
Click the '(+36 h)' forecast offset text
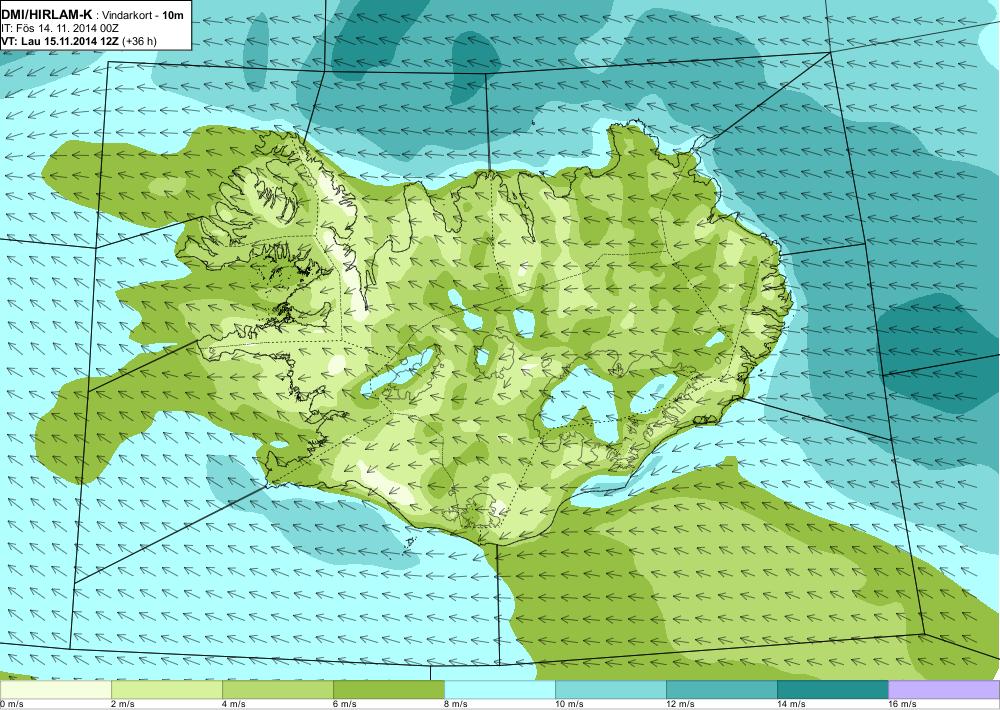pos(140,41)
